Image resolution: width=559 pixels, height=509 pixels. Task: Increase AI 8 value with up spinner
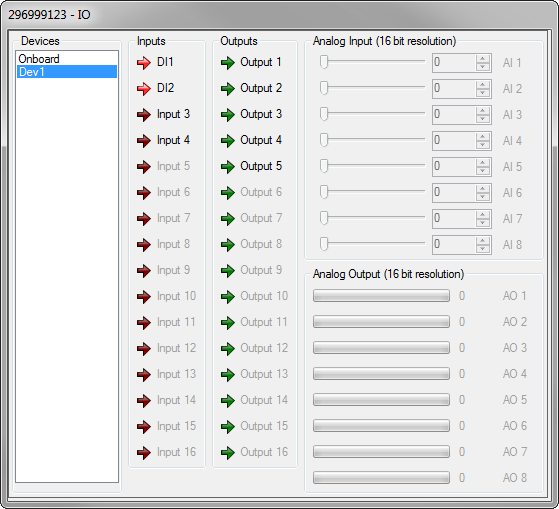coord(483,241)
